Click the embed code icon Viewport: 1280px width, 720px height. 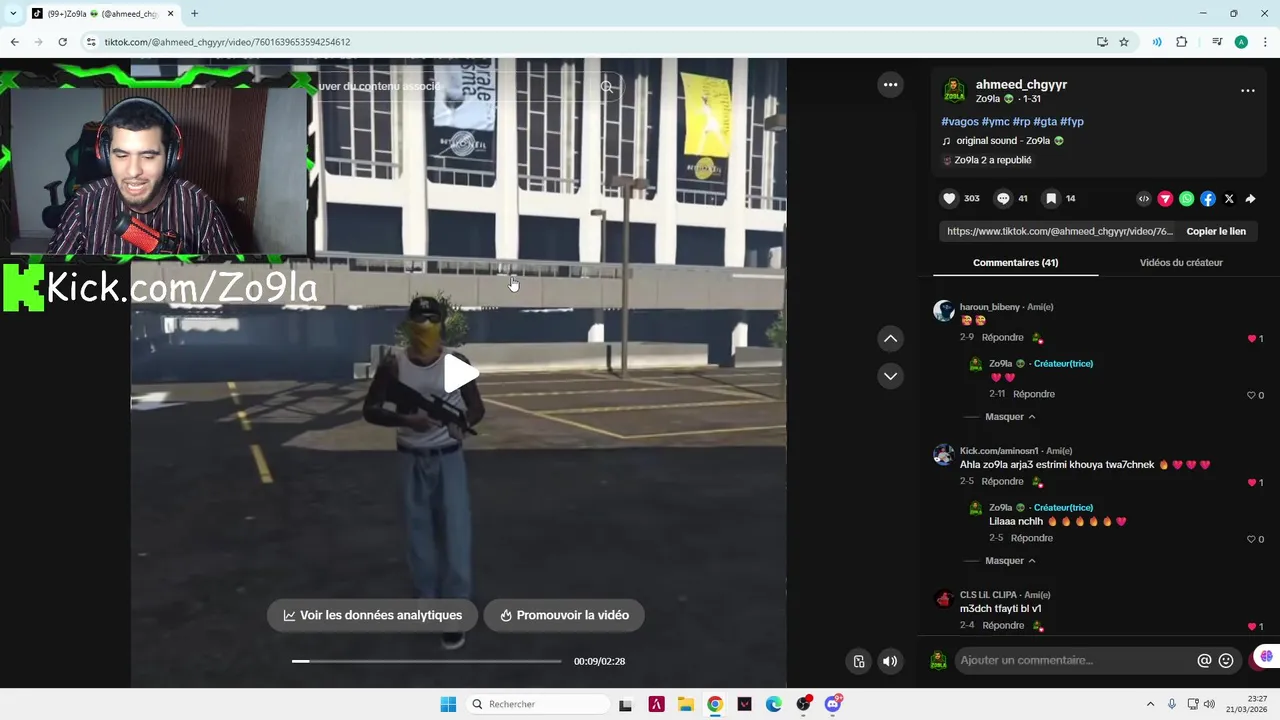pyautogui.click(x=1144, y=199)
